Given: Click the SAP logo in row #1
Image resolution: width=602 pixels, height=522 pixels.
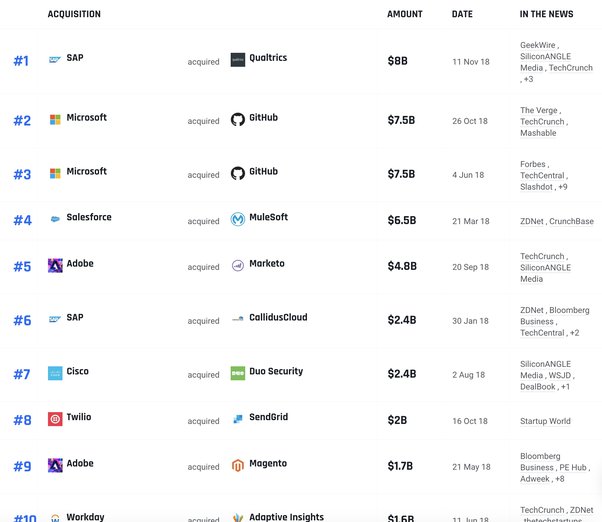Looking at the screenshot, I should click(55, 60).
